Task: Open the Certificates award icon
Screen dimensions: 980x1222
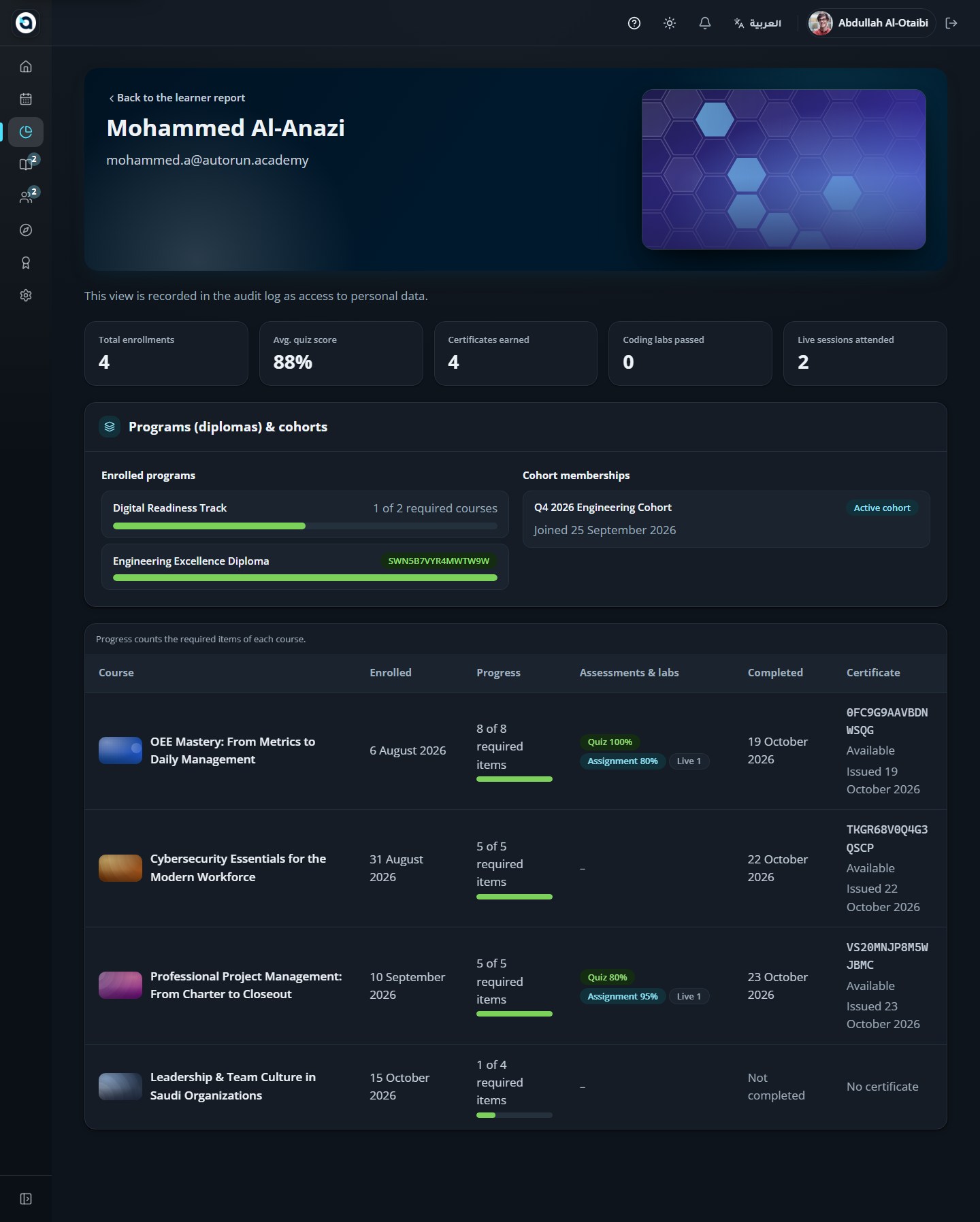Action: click(x=26, y=263)
